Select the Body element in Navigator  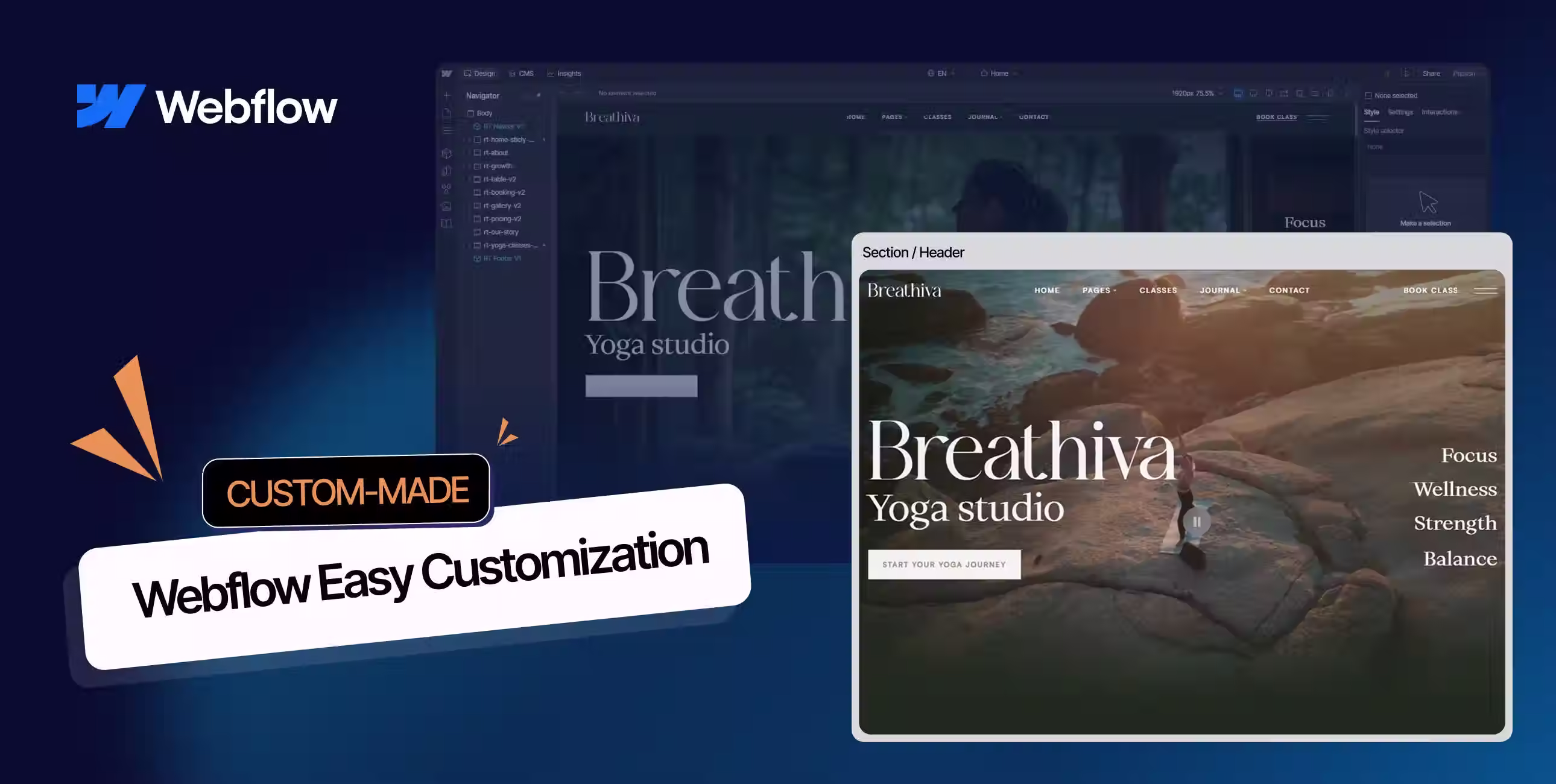coord(480,113)
